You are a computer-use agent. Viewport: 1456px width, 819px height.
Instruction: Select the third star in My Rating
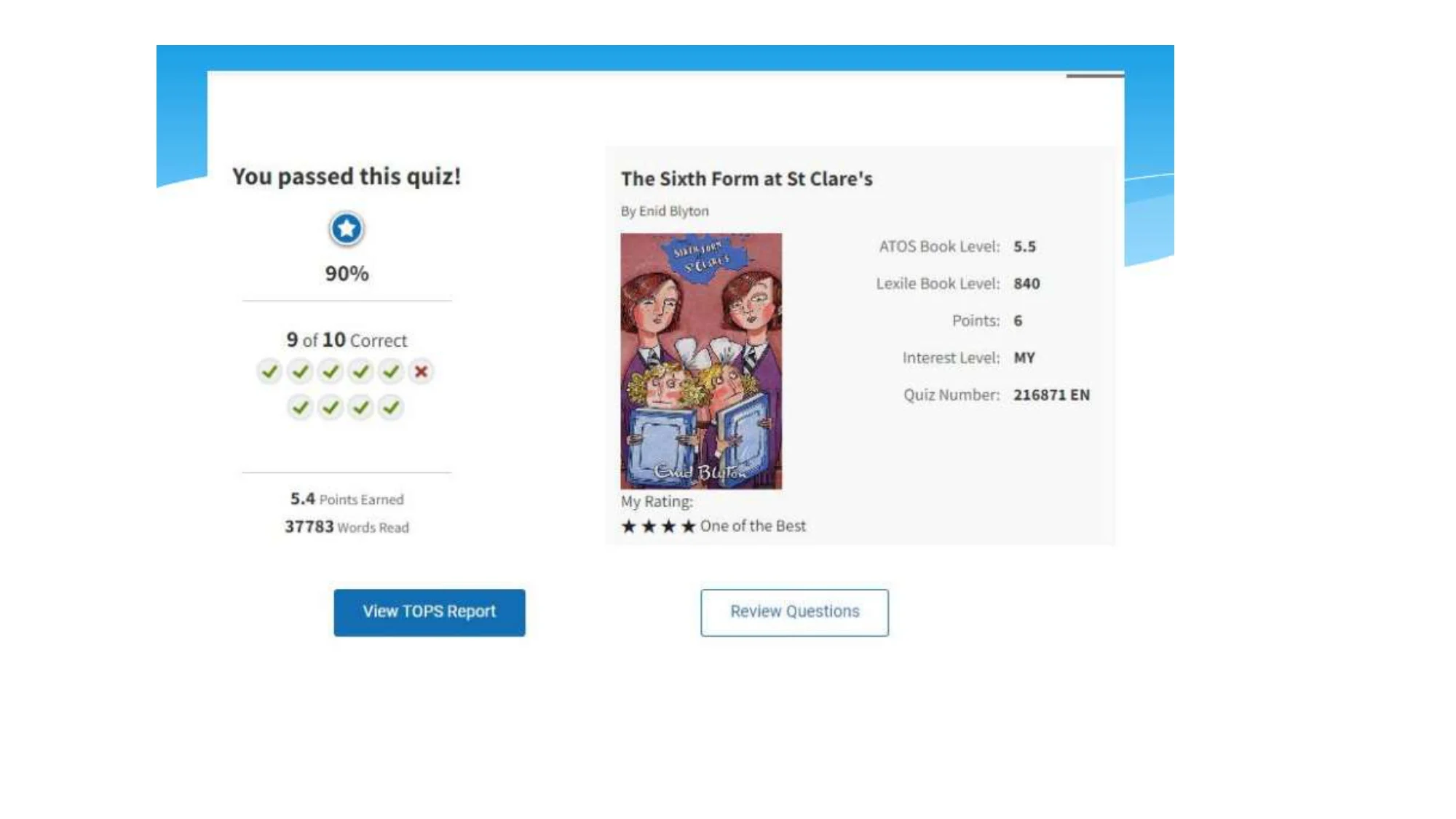(668, 526)
